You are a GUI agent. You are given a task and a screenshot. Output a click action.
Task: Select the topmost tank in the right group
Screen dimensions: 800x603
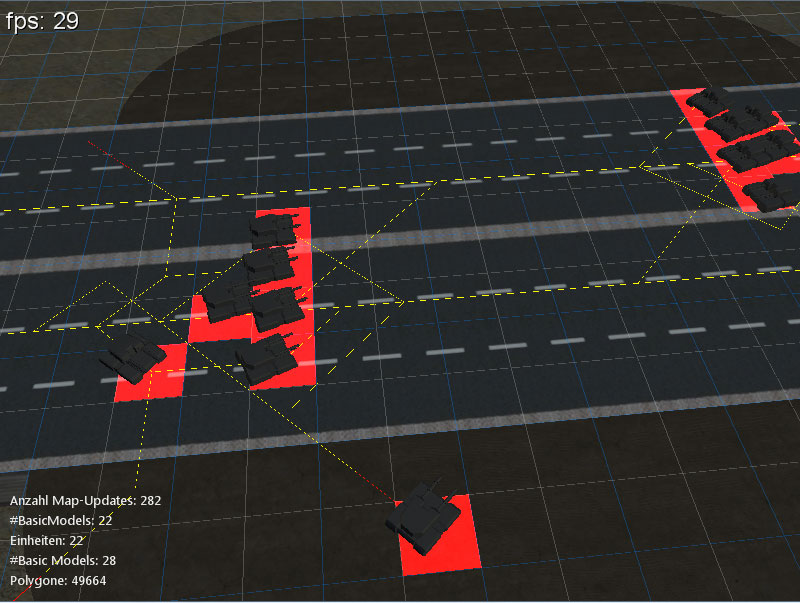point(714,100)
